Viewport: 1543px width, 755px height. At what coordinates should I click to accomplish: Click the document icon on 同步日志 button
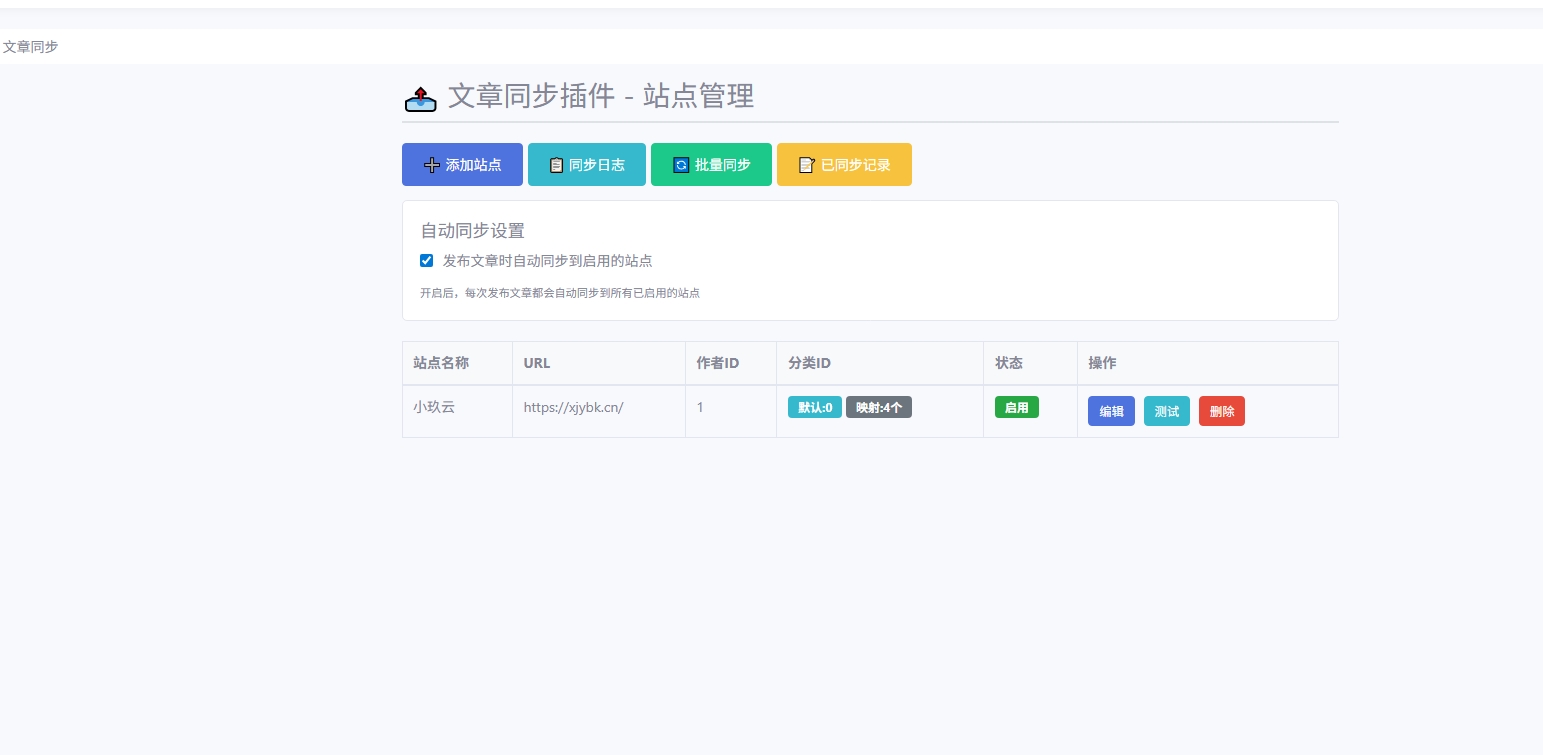556,164
